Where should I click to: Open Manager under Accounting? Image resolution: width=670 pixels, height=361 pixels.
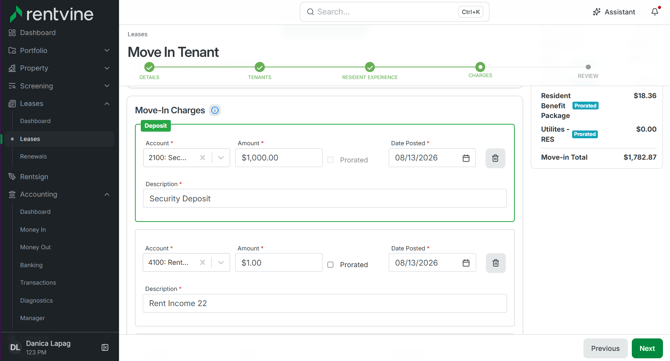32,318
